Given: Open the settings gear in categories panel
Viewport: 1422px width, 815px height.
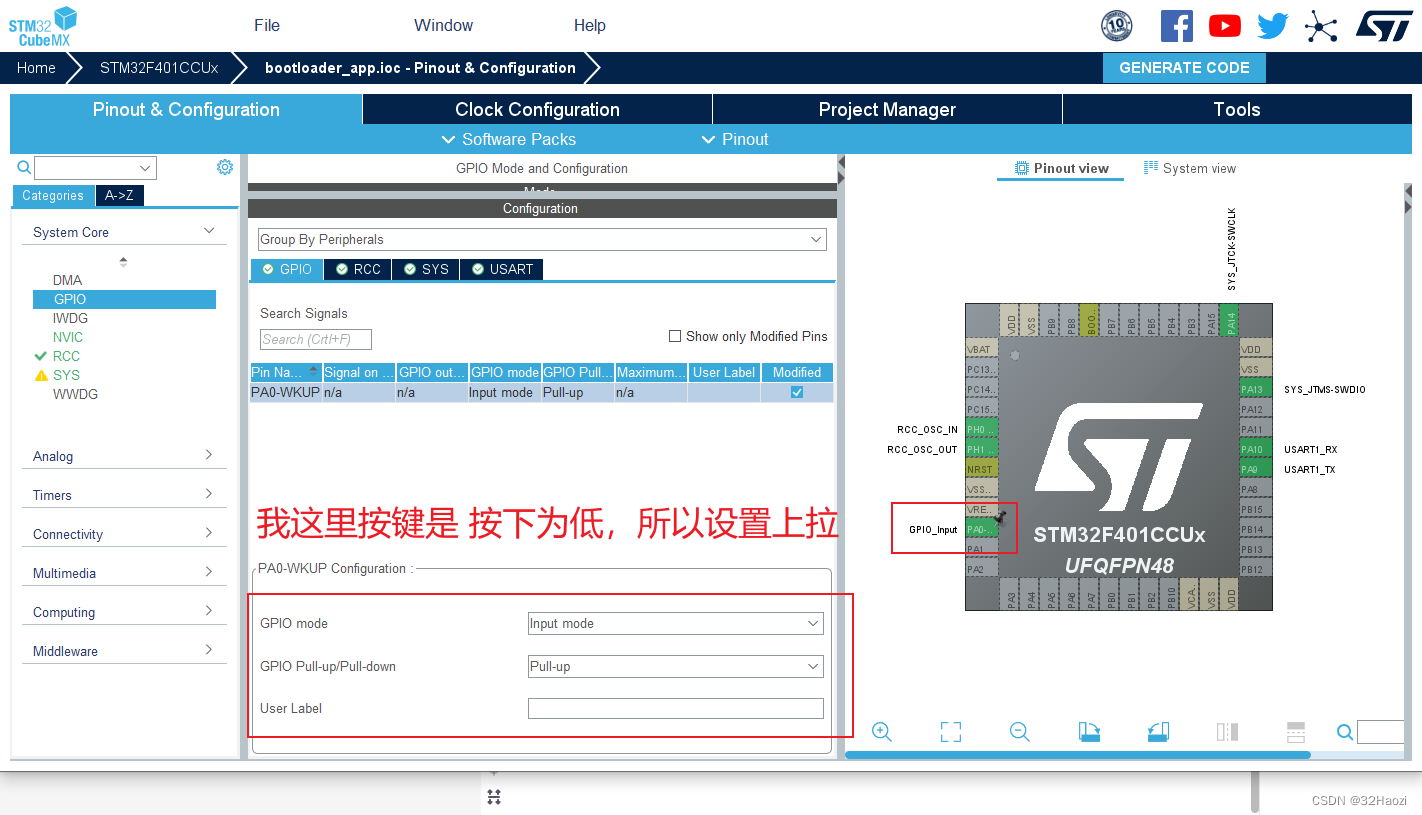Looking at the screenshot, I should pyautogui.click(x=225, y=167).
